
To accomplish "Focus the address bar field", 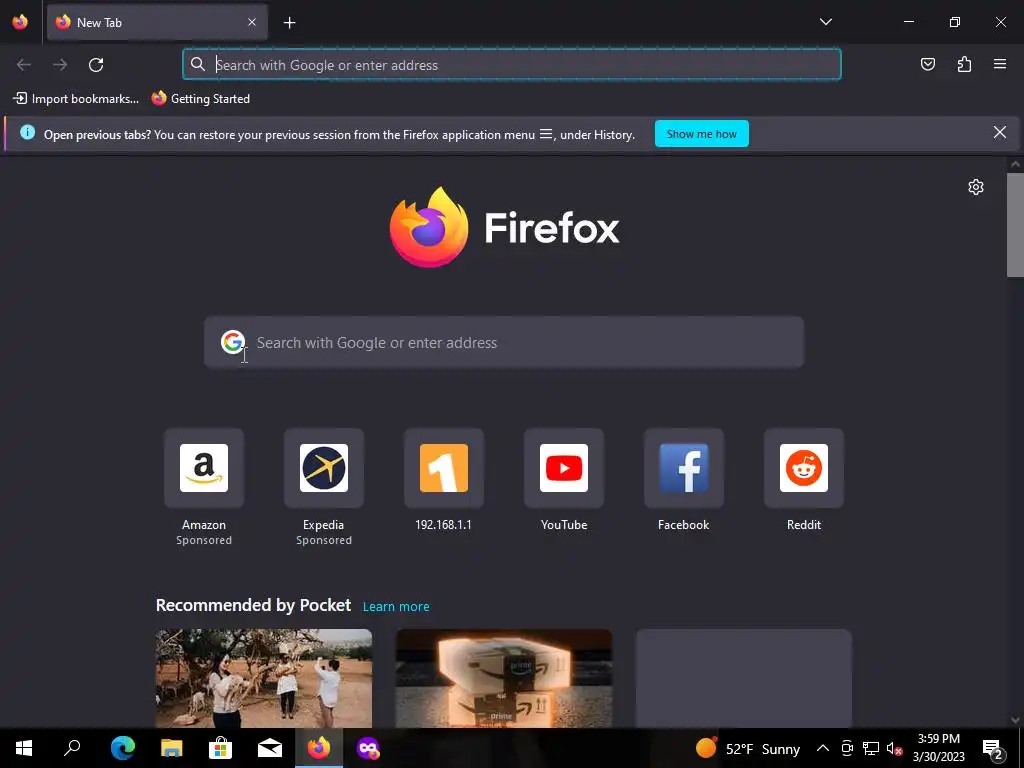I will coord(512,65).
